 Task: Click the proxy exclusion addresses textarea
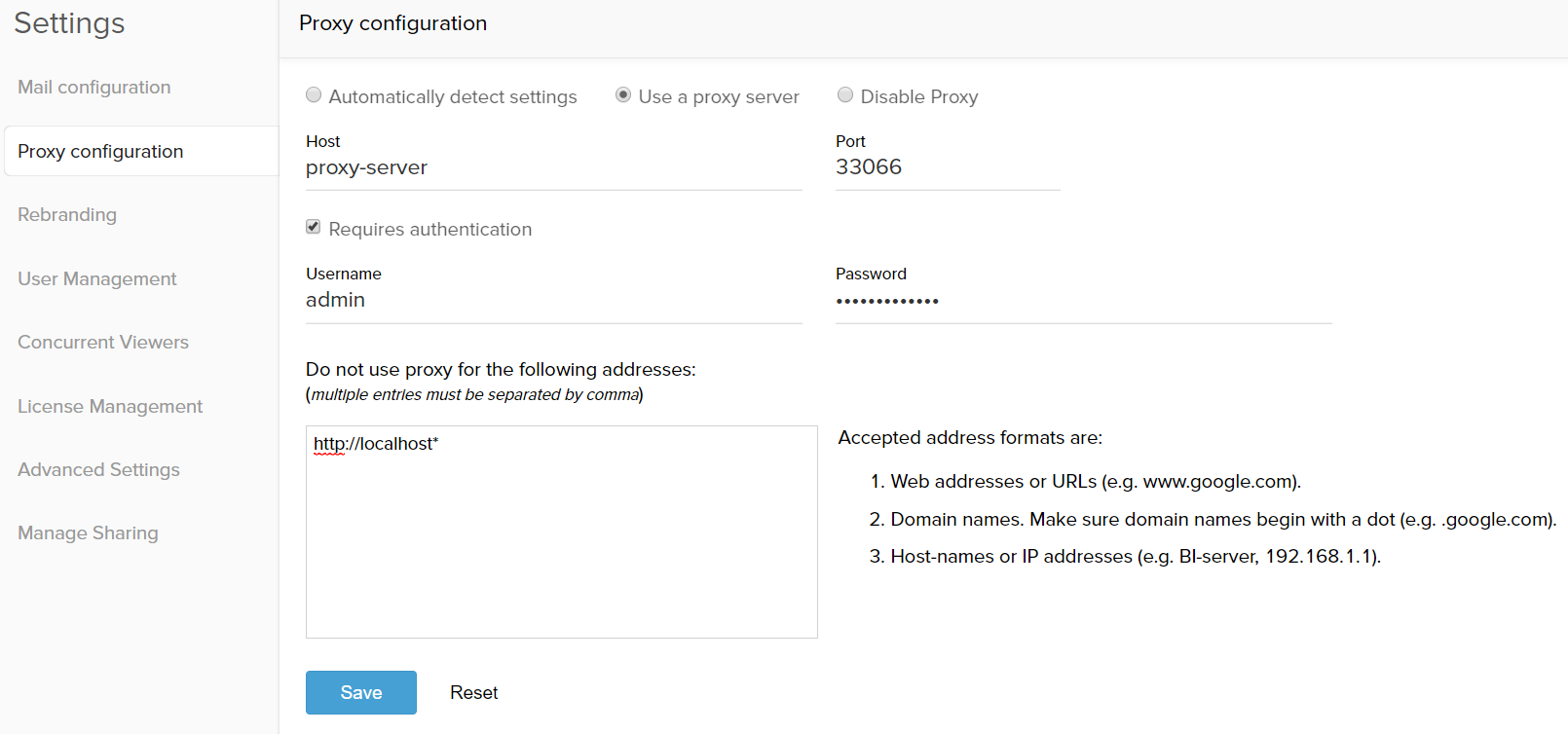pos(562,532)
